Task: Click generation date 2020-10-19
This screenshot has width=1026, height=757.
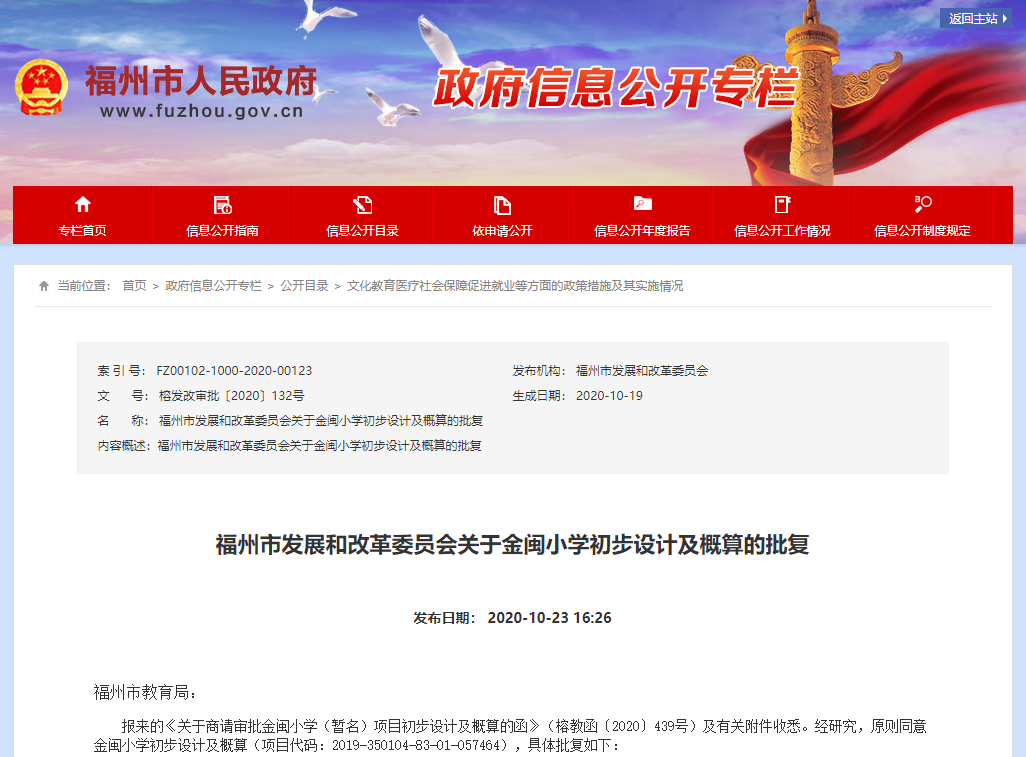Action: click(x=609, y=396)
